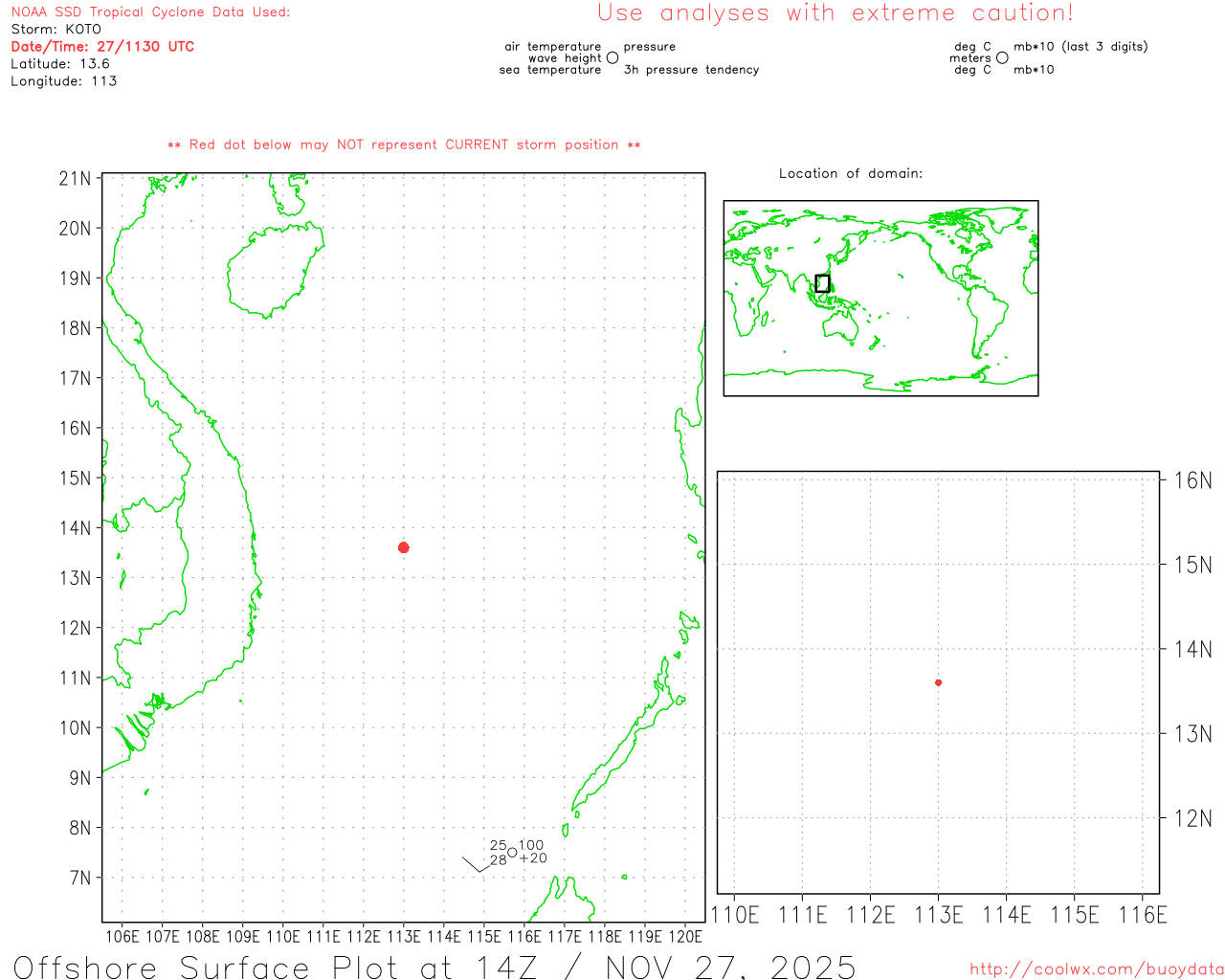Click the red dot position warning text
1225x980 pixels.
pos(404,145)
